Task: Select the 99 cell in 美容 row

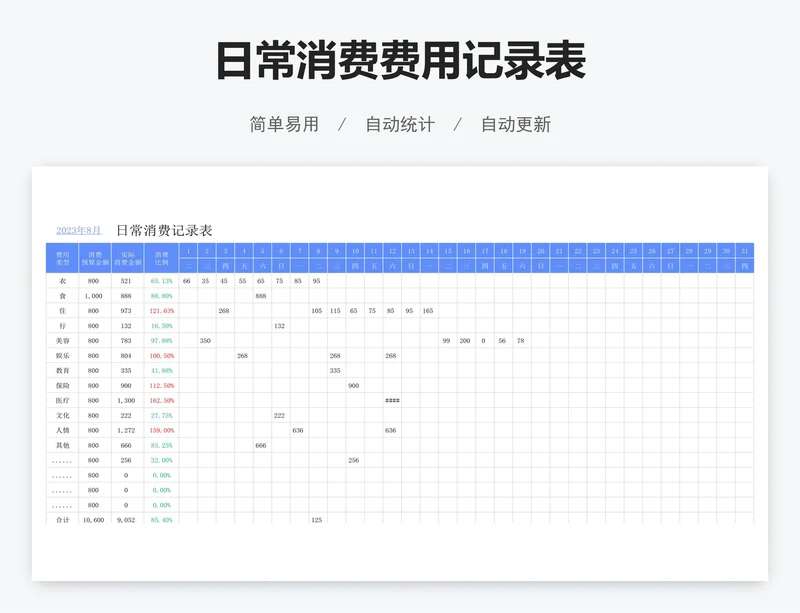Action: pyautogui.click(x=446, y=340)
